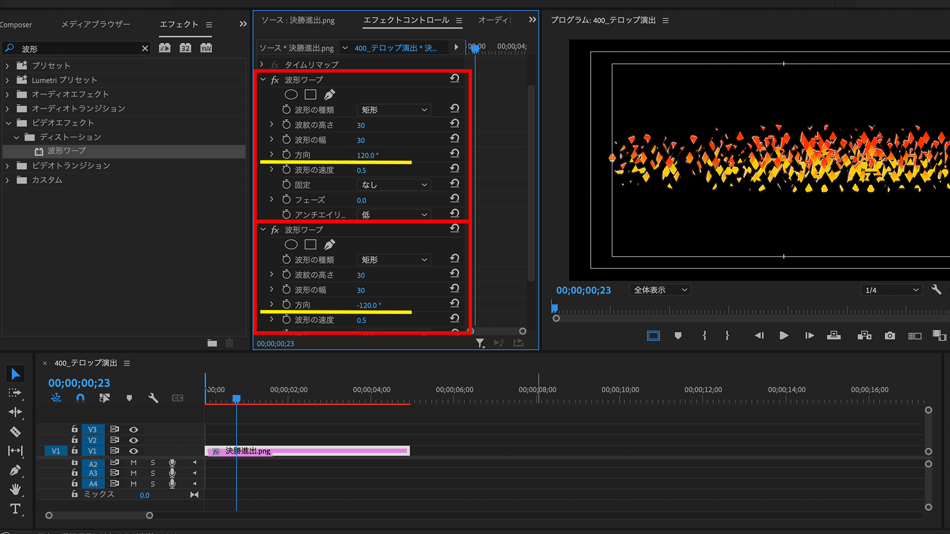Expand the オーディオエフェクト folder

point(8,94)
